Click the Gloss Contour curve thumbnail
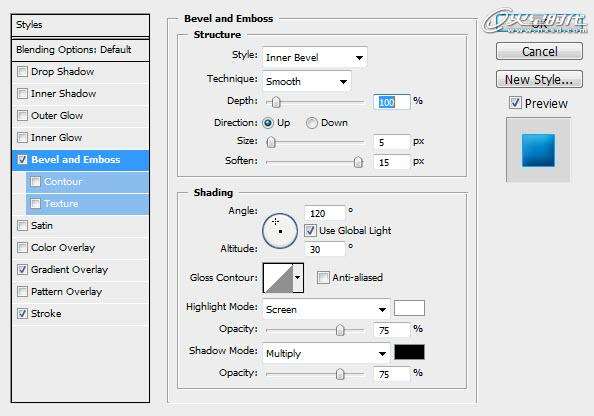This screenshot has height=416, width=594. point(278,278)
